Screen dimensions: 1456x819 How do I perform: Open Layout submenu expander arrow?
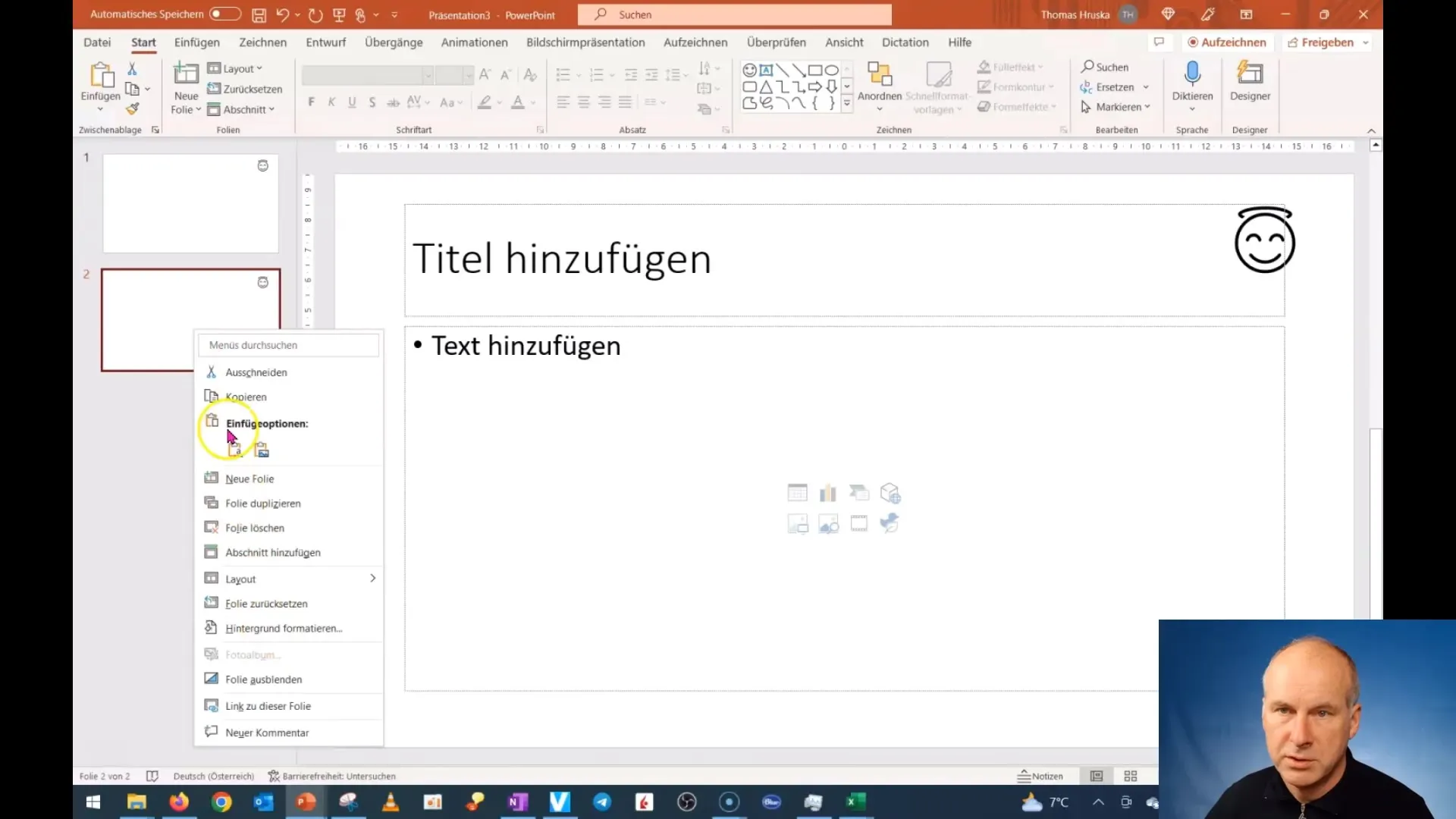[371, 578]
